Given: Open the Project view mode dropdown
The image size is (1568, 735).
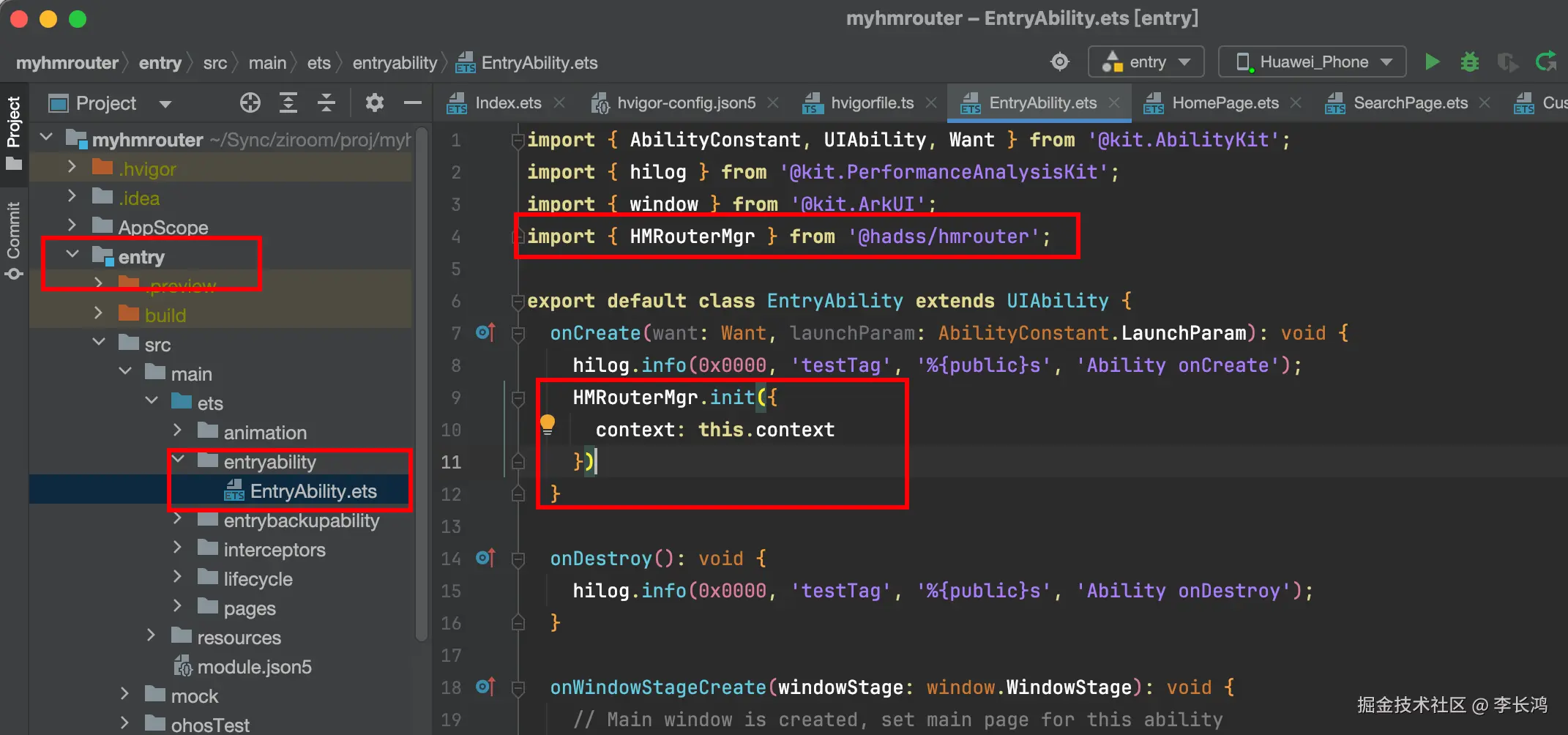Looking at the screenshot, I should click(x=165, y=104).
